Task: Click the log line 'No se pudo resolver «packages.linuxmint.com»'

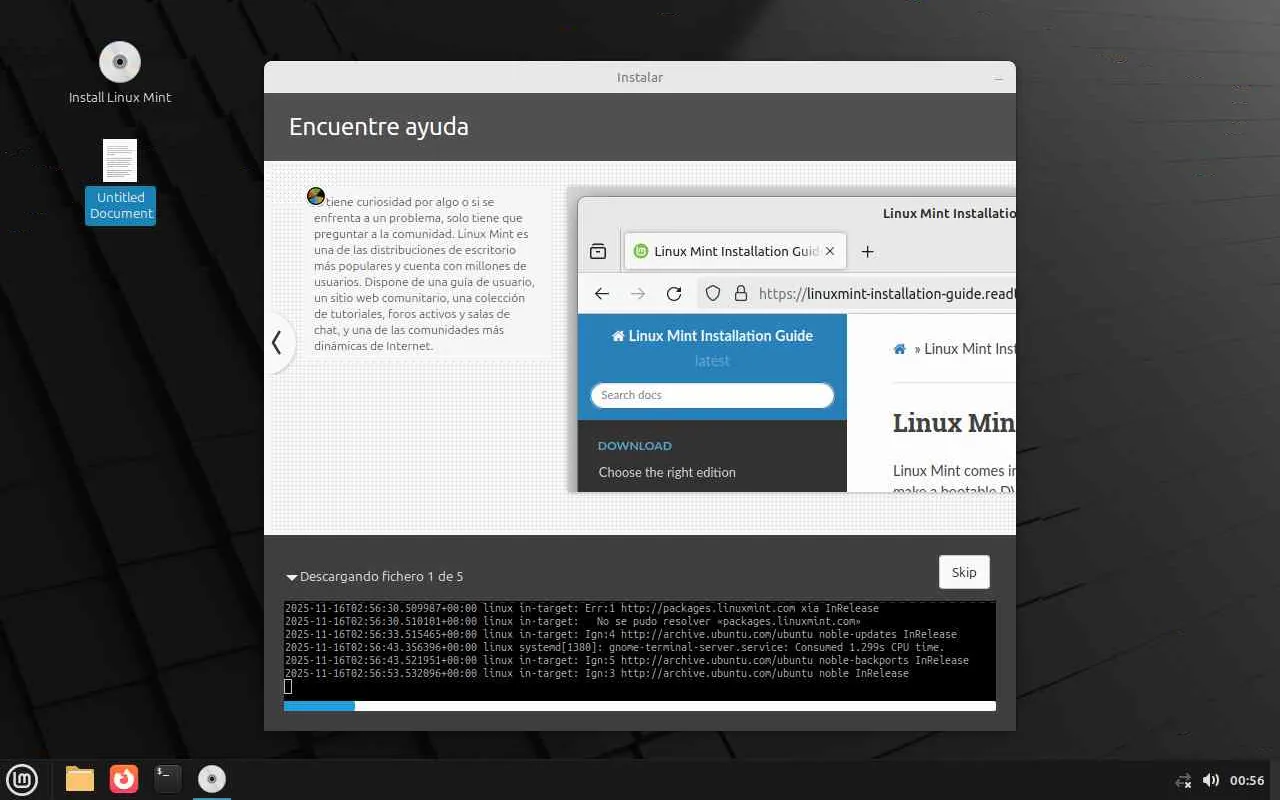Action: click(728, 621)
